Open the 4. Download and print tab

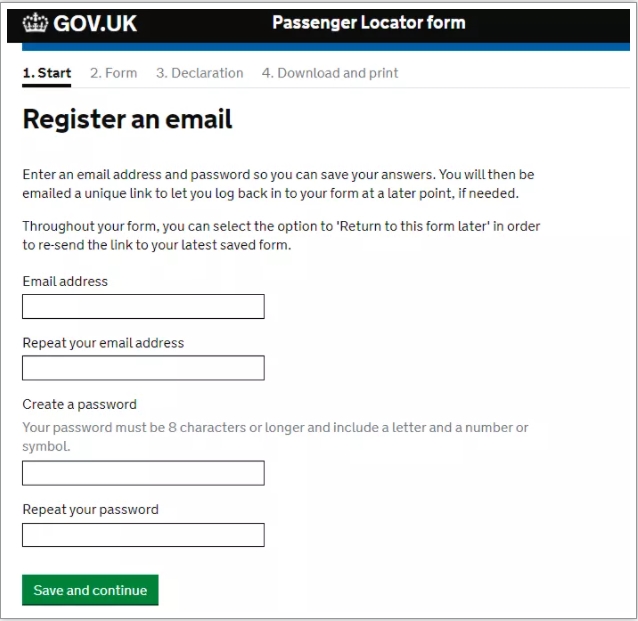[x=330, y=73]
